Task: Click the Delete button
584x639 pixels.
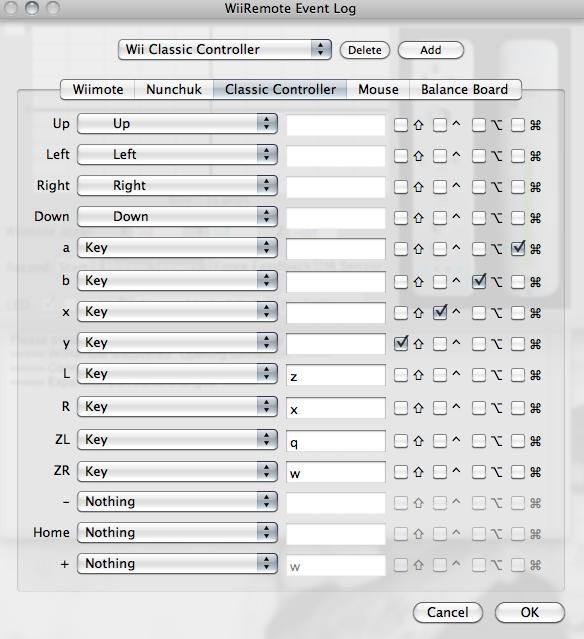Action: (365, 50)
